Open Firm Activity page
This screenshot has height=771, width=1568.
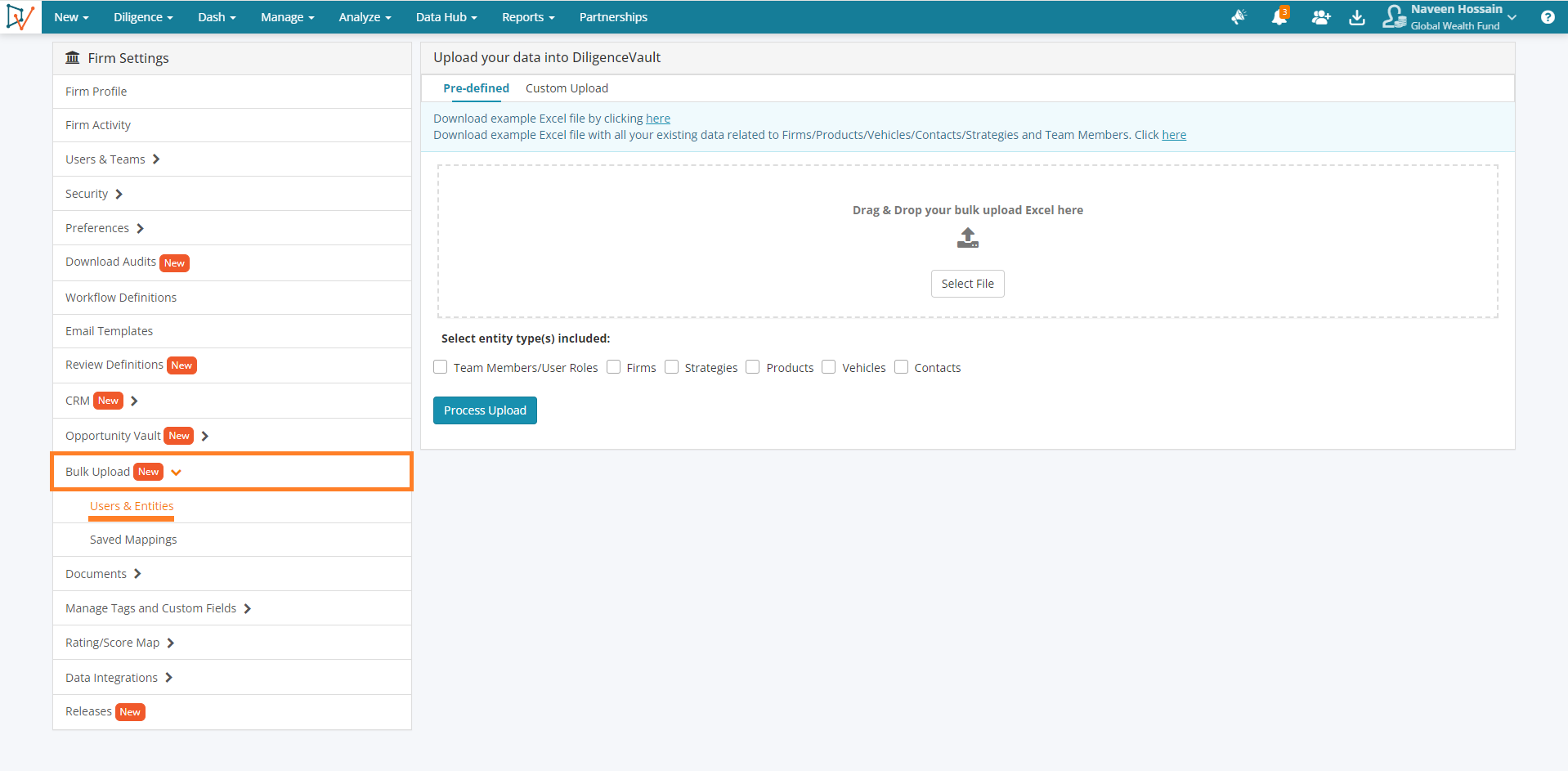click(232, 125)
